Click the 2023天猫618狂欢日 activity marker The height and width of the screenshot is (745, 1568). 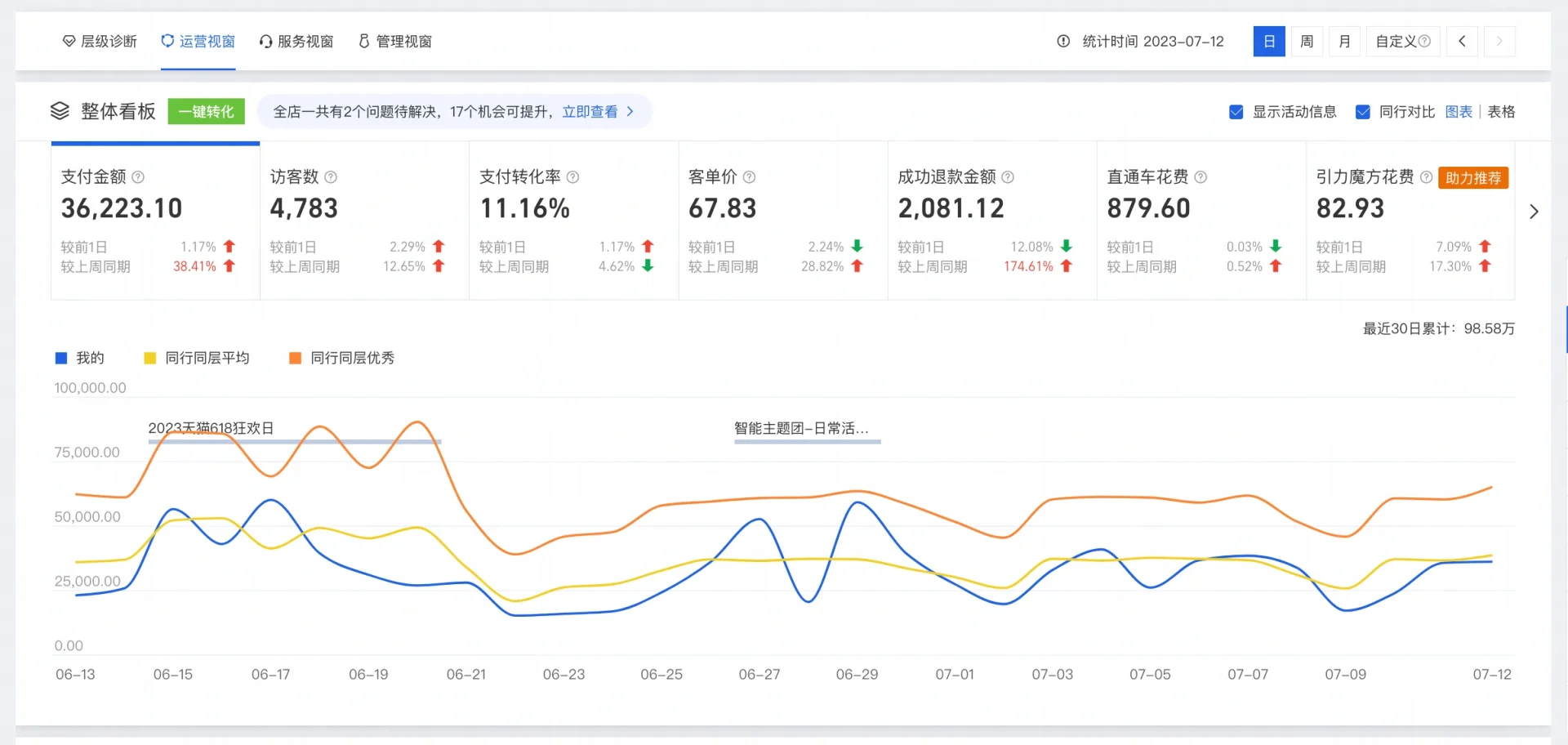[211, 428]
